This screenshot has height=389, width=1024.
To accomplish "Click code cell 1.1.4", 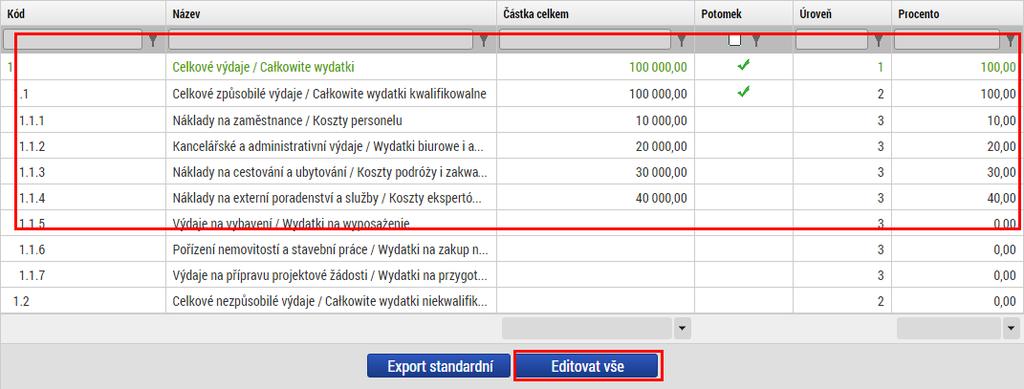I will (83, 198).
